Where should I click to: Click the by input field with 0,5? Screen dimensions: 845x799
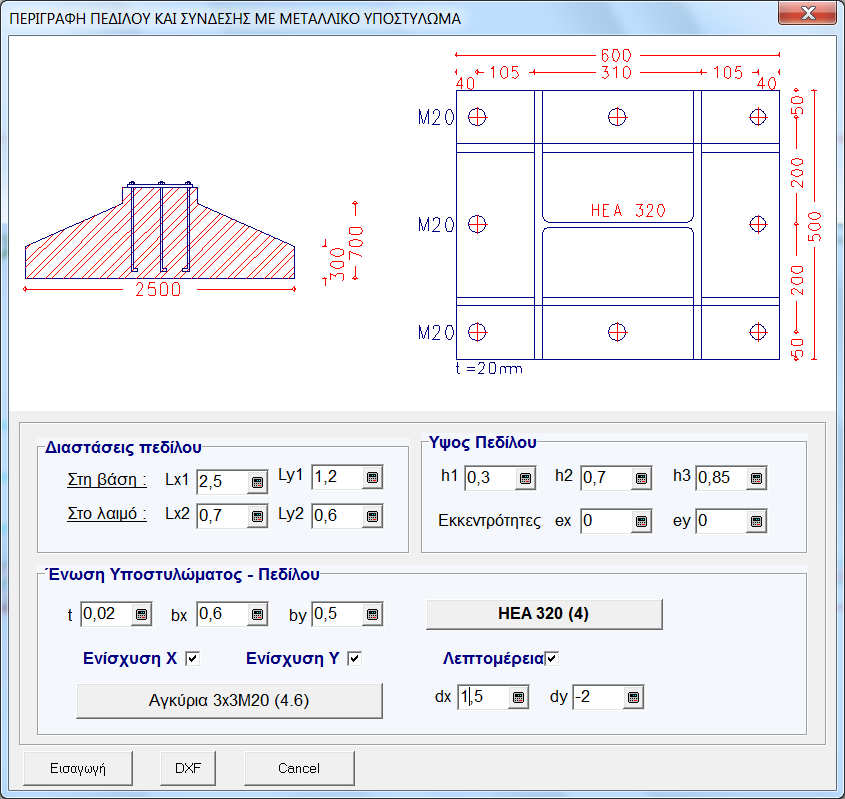click(x=337, y=615)
